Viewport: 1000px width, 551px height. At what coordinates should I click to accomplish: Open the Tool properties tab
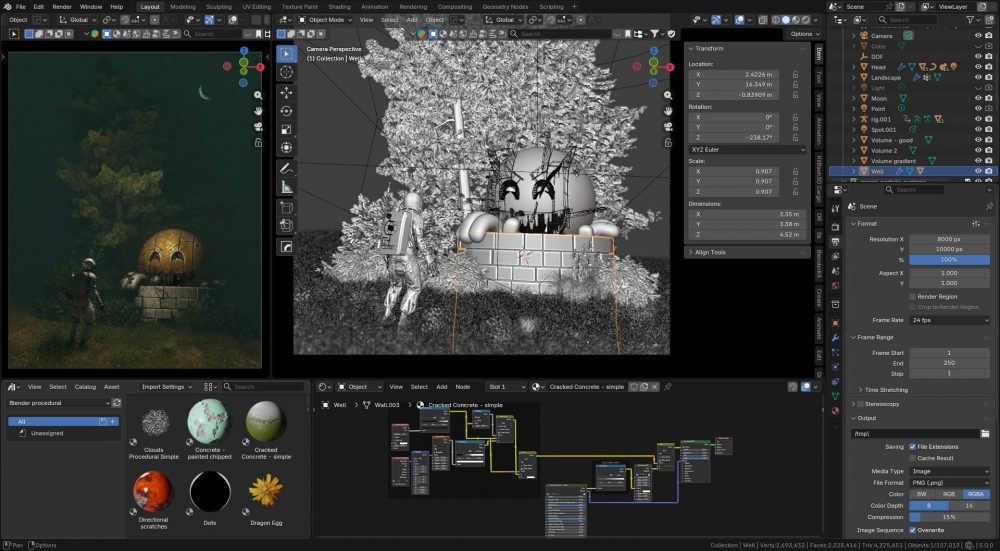click(x=835, y=209)
